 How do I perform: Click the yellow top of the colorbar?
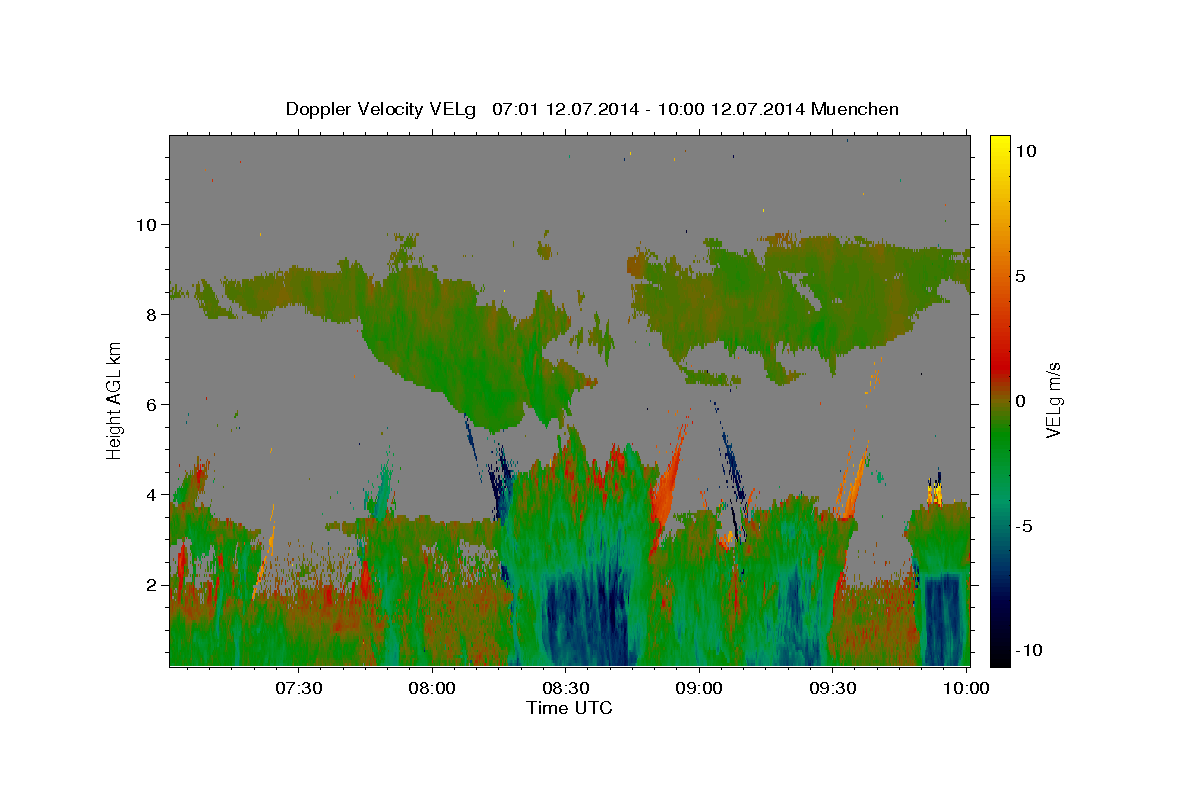[1000, 145]
